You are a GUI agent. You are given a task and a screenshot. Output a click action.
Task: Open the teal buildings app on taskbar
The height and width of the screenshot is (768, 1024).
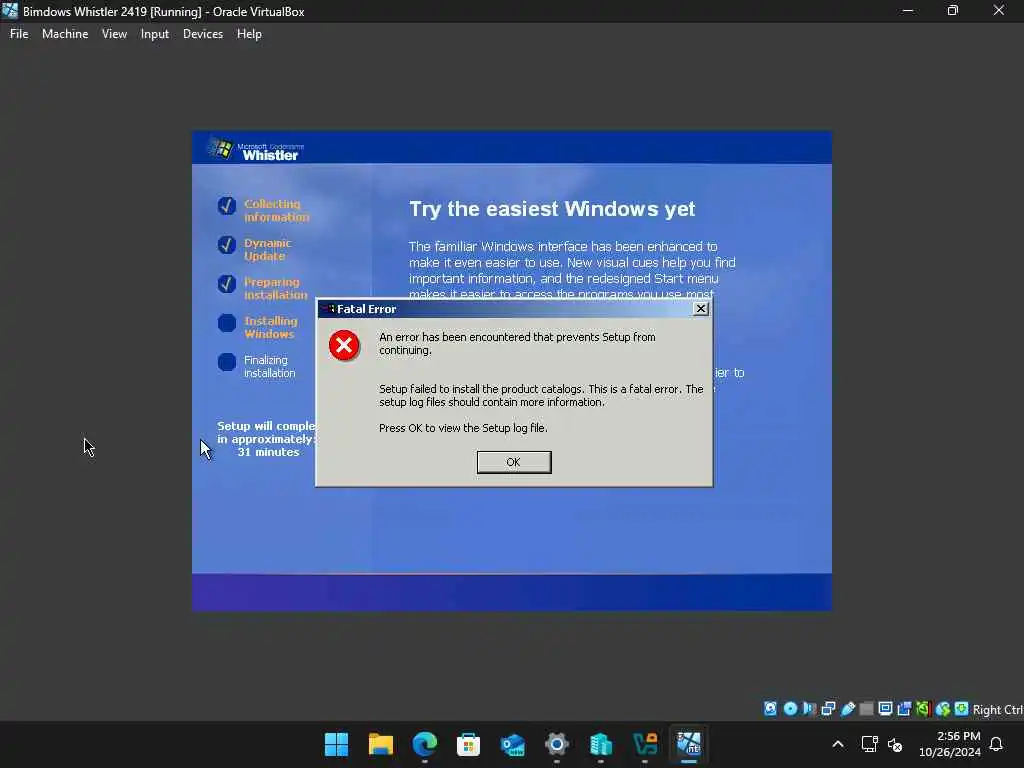tap(601, 744)
